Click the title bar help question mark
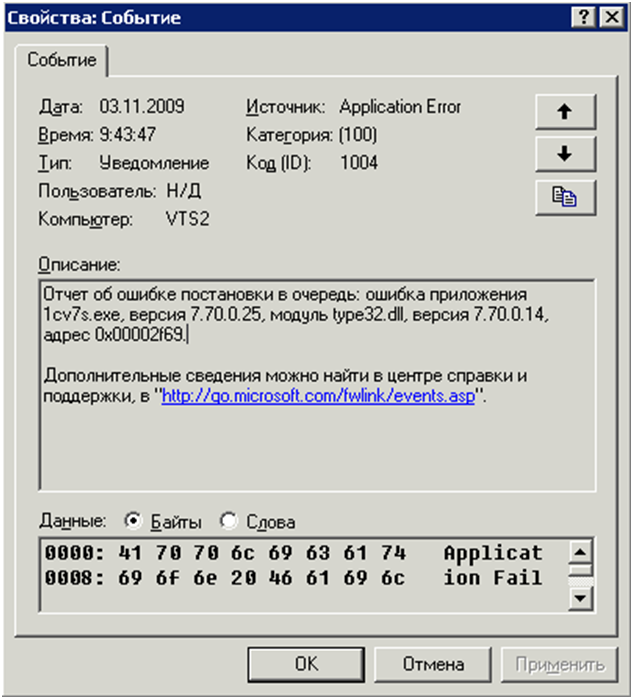 click(x=585, y=17)
